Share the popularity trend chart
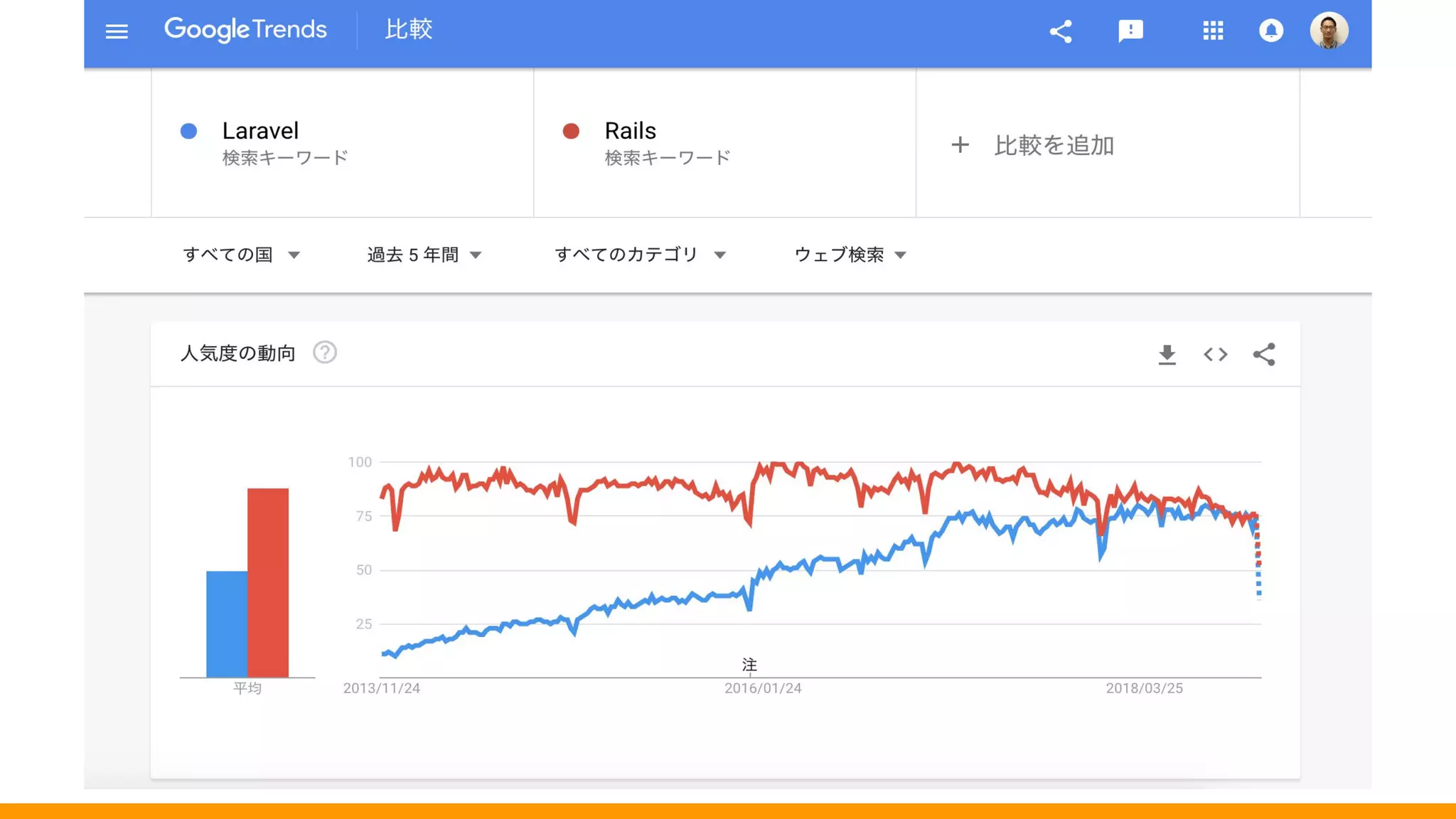The image size is (1456, 819). coord(1264,354)
